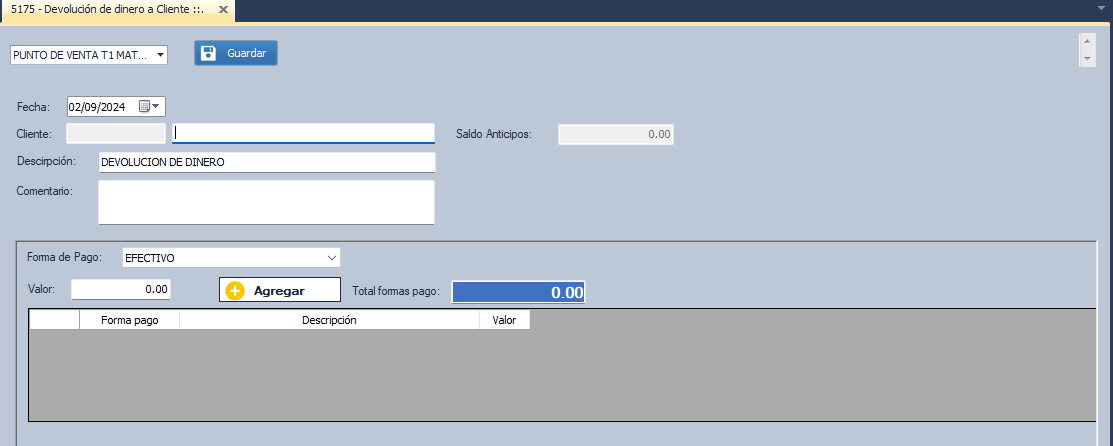
Task: Click the floppy disk save icon
Action: point(209,54)
